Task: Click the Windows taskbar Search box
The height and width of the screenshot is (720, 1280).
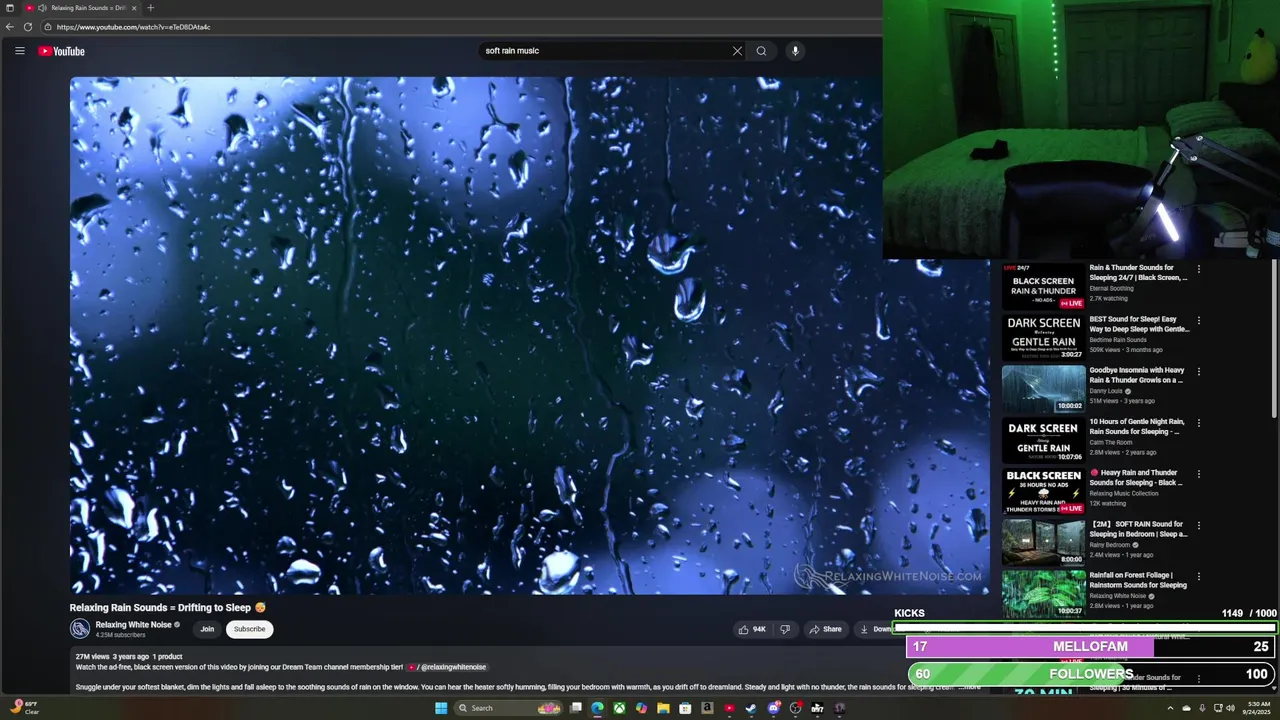Action: pyautogui.click(x=507, y=708)
